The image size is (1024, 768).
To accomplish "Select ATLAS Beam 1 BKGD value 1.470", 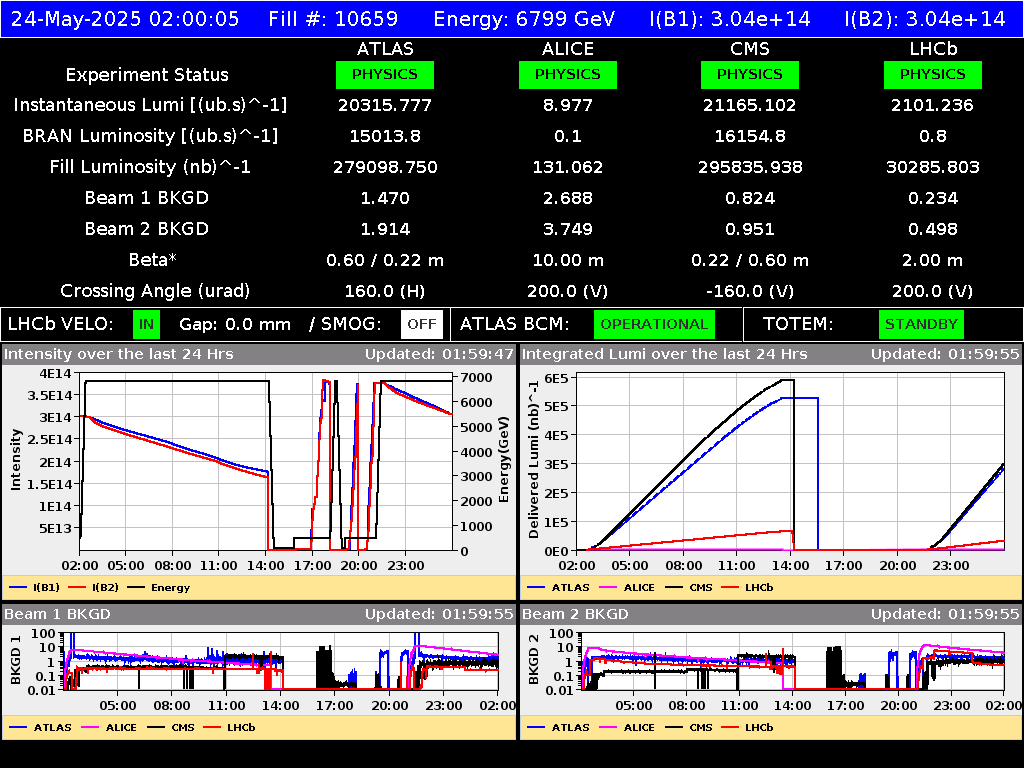I will click(x=385, y=198).
